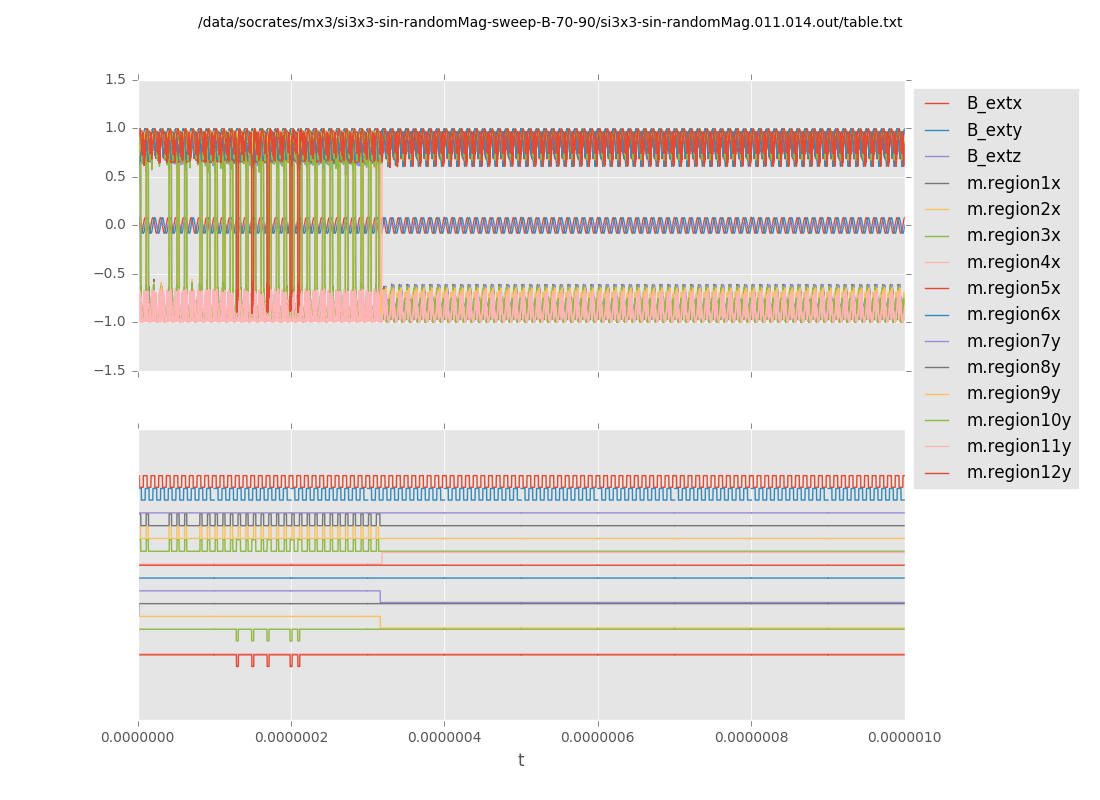Click the B_extx legend label
This screenshot has width=1100, height=800.
(x=993, y=103)
